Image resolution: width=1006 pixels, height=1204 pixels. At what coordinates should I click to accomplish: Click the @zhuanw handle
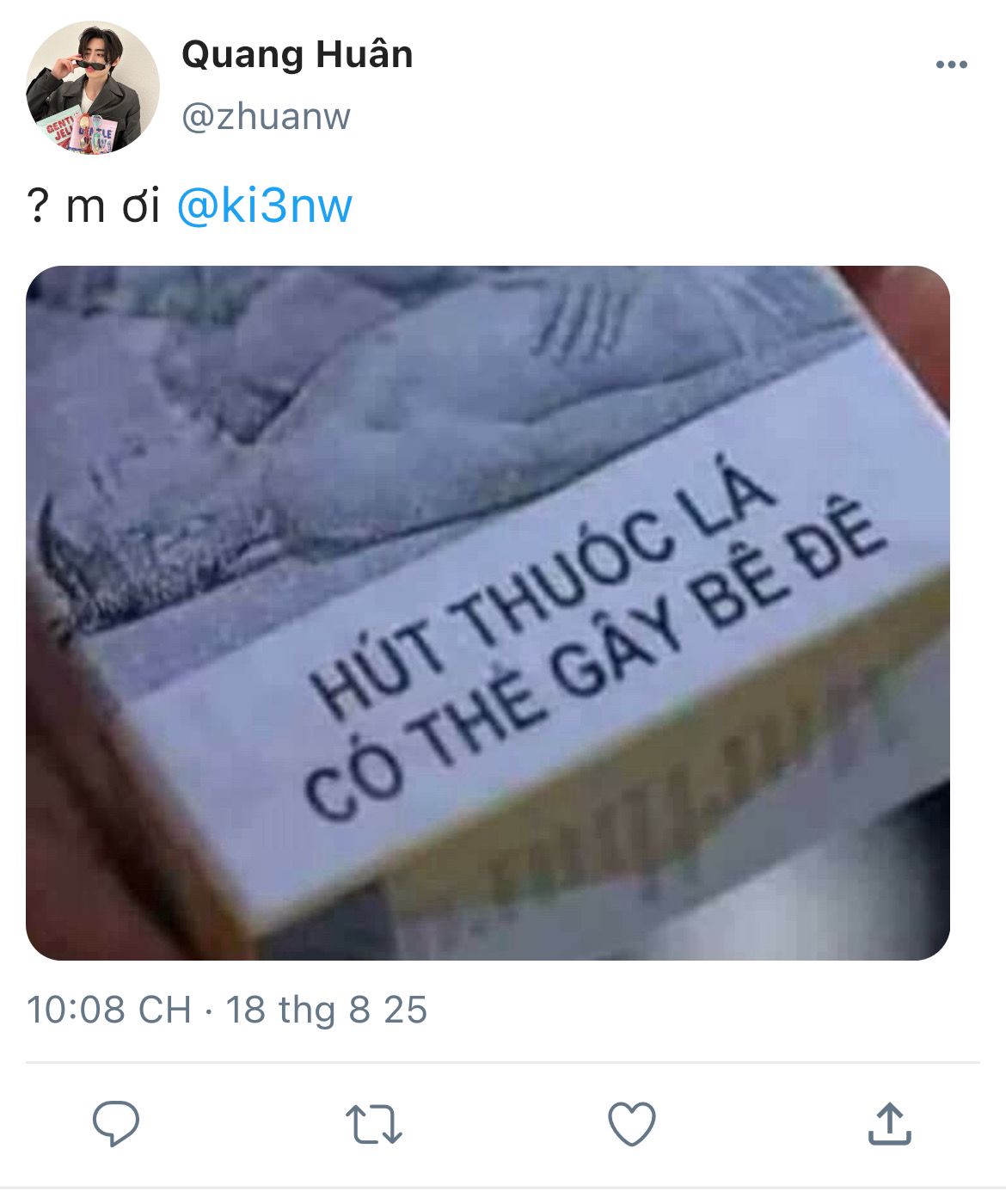pos(267,116)
